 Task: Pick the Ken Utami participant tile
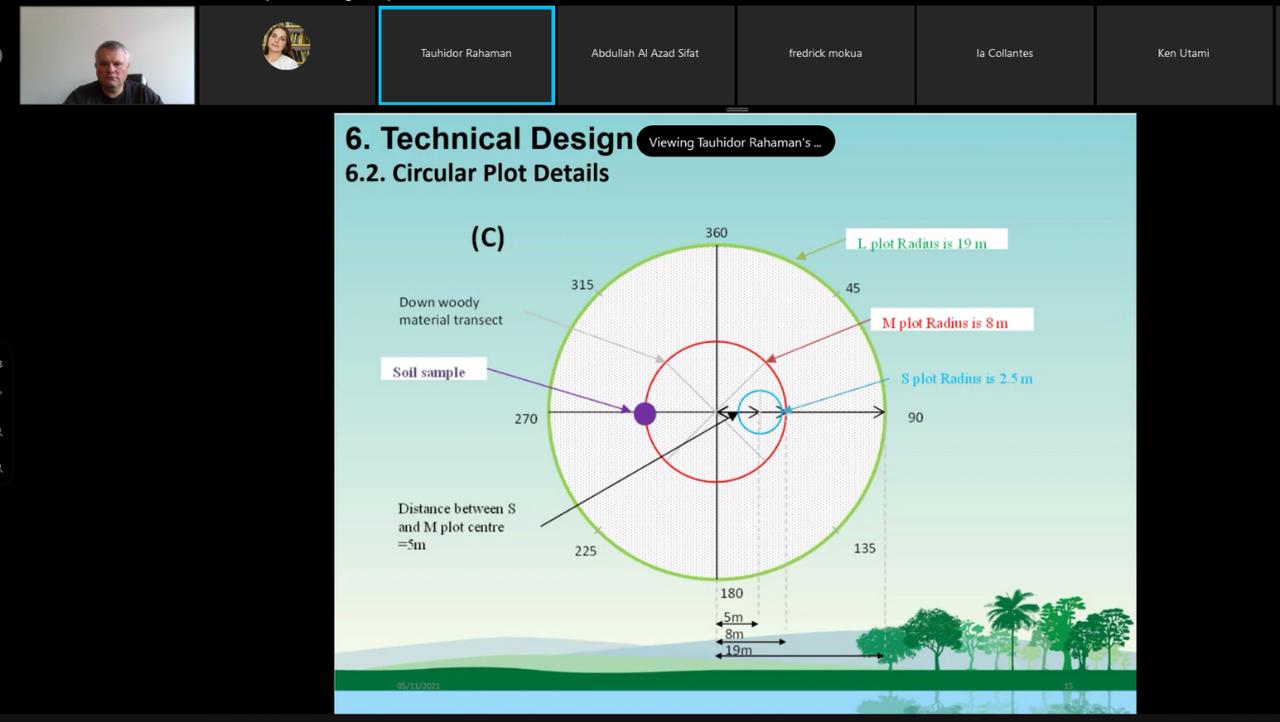(1183, 54)
